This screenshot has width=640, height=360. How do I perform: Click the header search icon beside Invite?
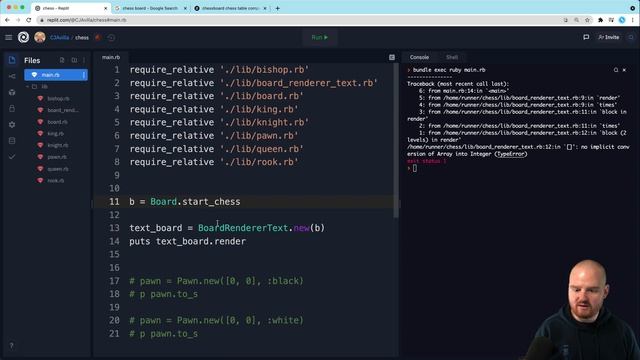coord(631,37)
